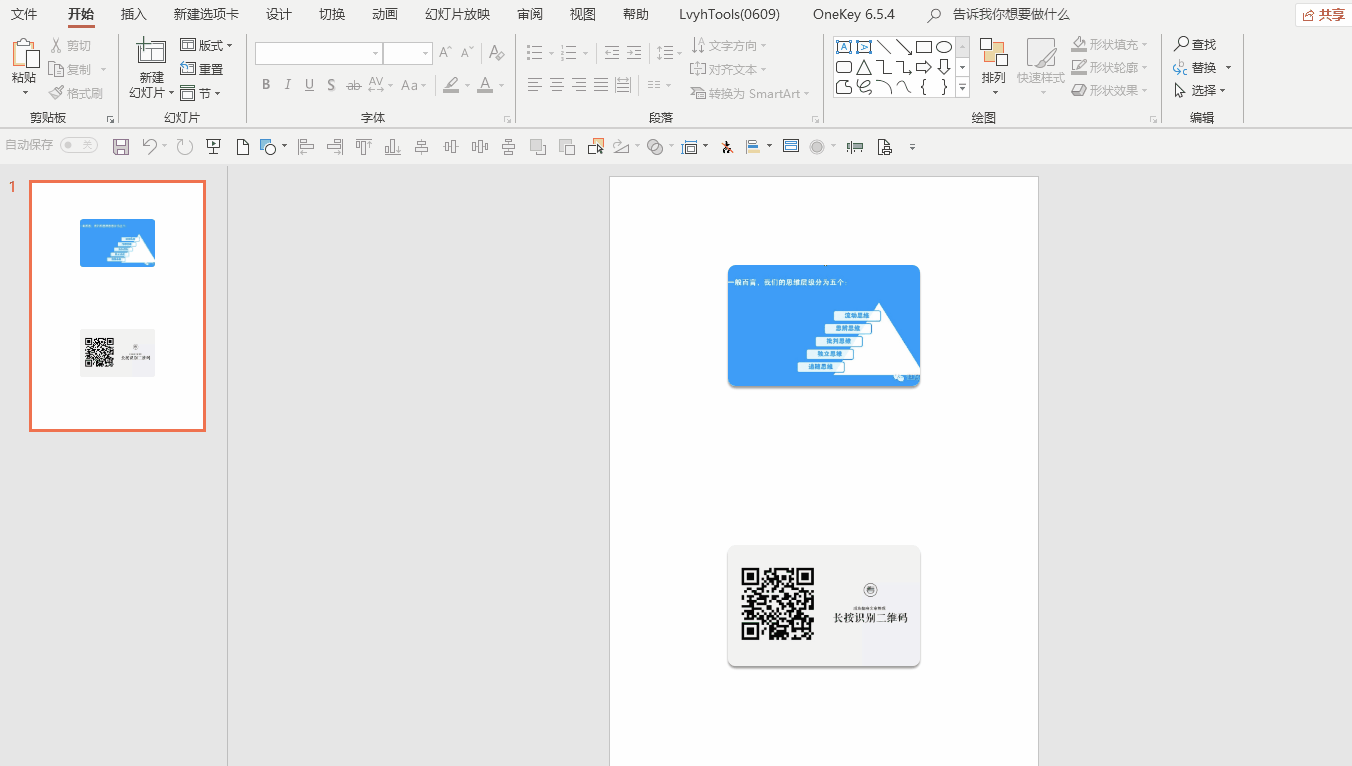Select the blue pyramid image on slide
The width and height of the screenshot is (1352, 766).
click(x=824, y=325)
